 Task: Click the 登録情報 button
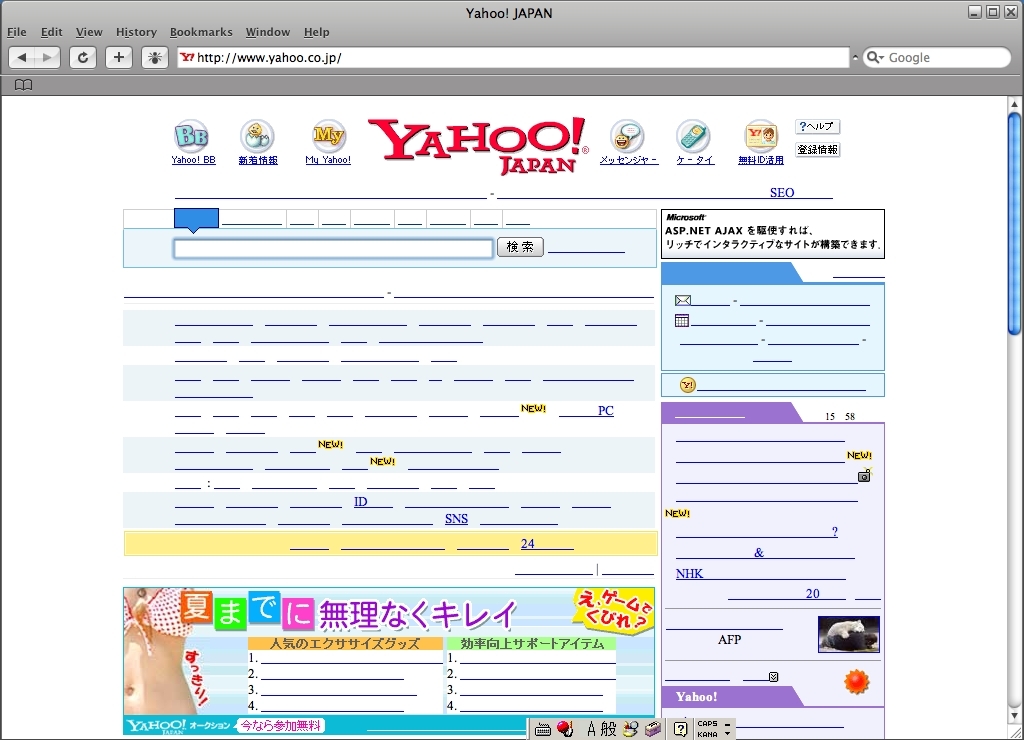click(817, 150)
